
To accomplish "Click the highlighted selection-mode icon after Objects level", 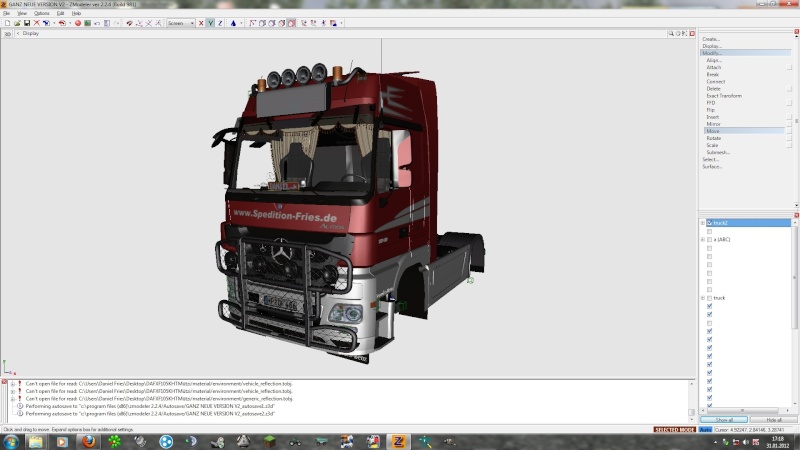I will 291,23.
